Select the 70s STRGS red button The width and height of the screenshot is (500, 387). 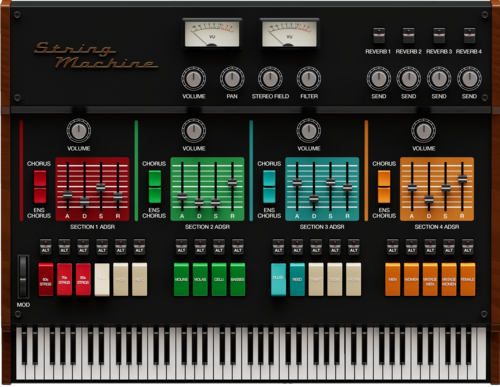(64, 279)
